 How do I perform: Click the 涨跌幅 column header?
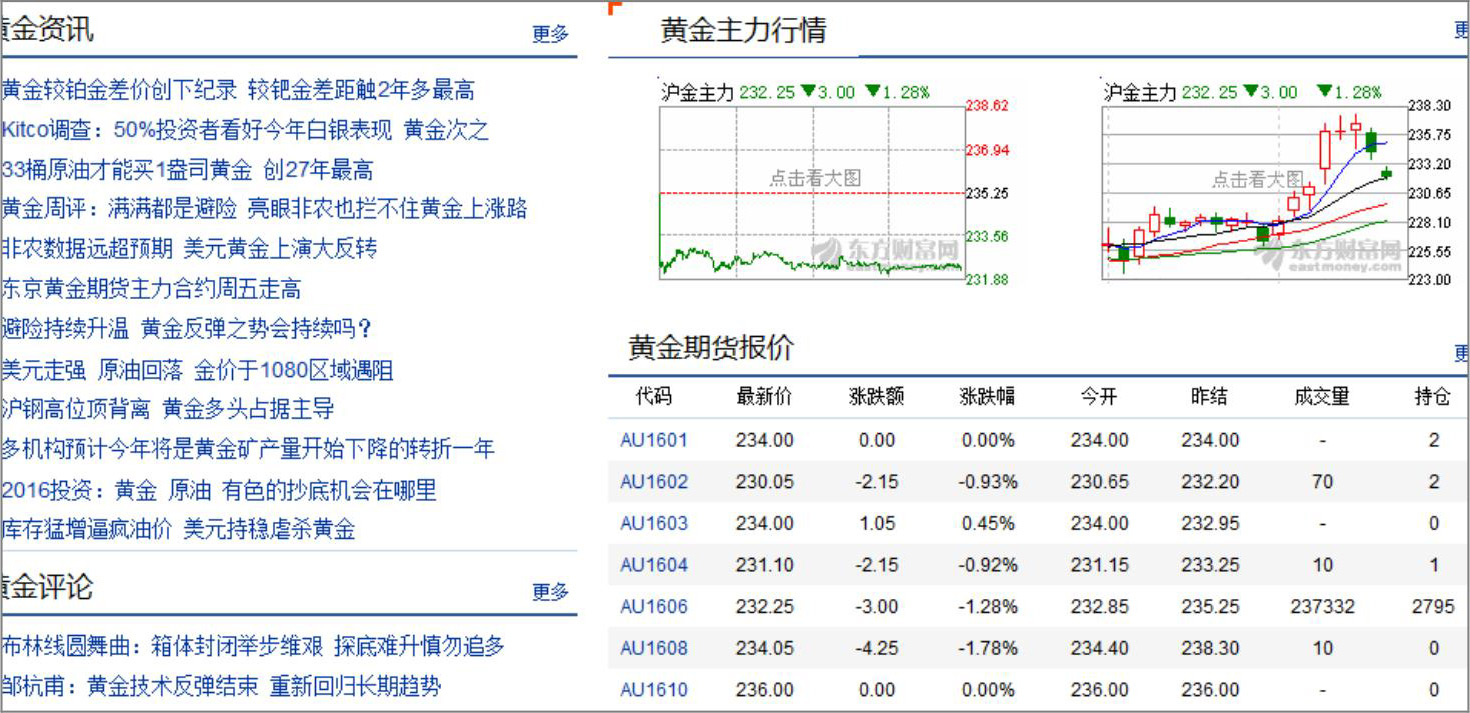(x=987, y=397)
